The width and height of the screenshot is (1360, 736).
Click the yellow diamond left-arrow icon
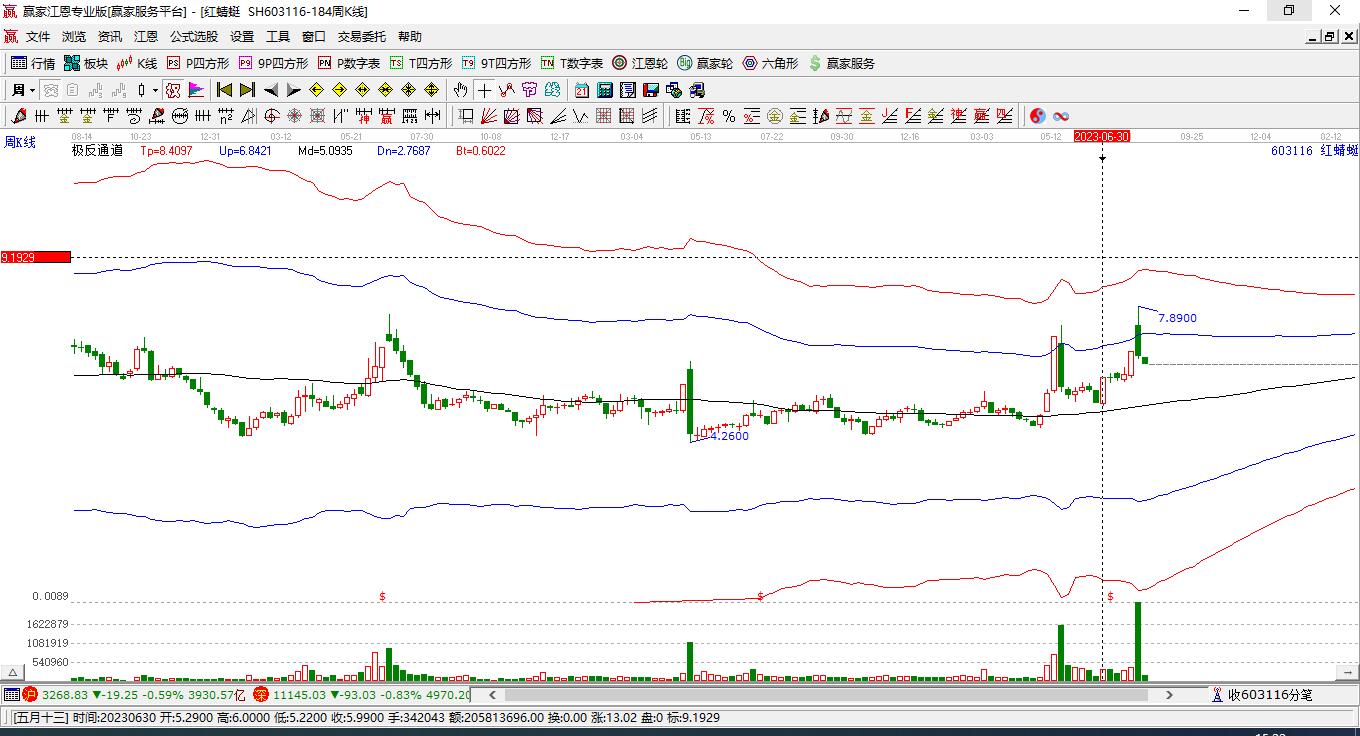317,90
